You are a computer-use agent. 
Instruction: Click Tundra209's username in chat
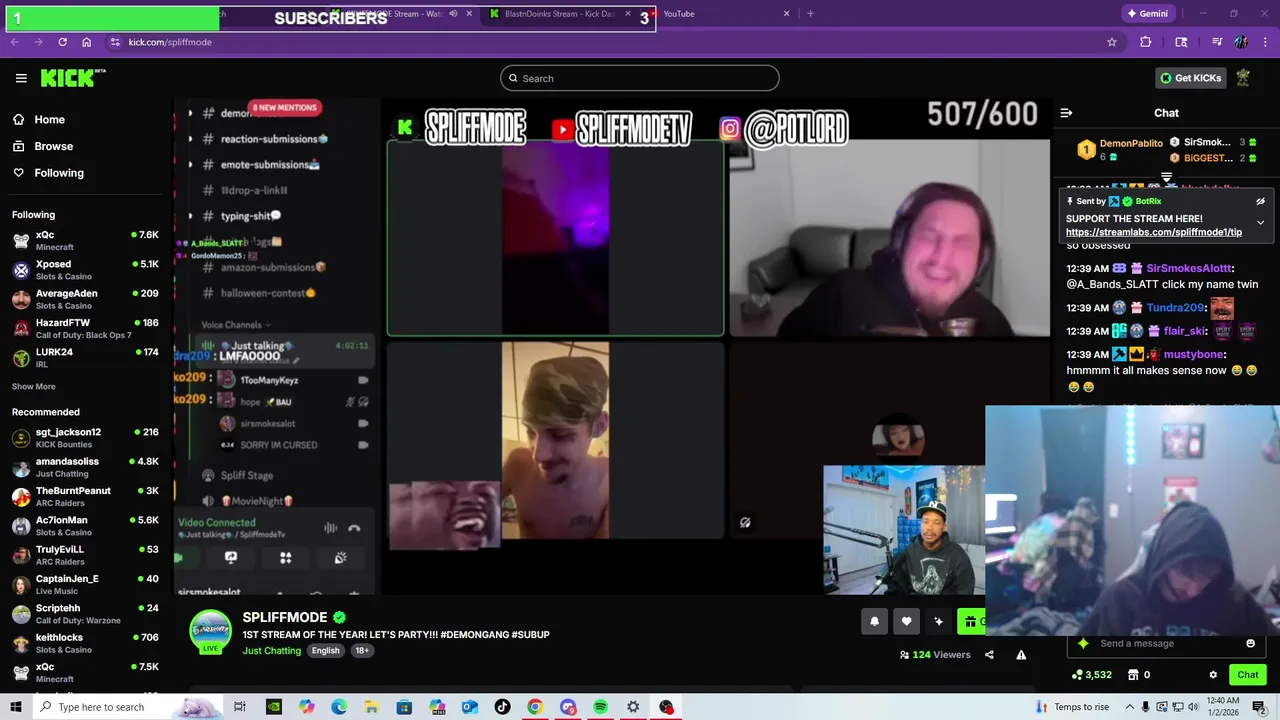coord(1175,308)
